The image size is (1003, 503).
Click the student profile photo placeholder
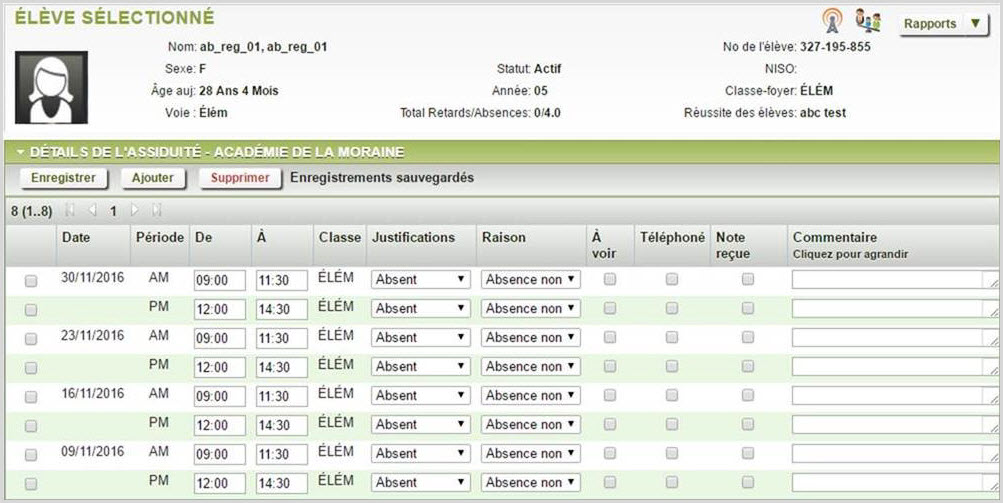click(x=51, y=88)
